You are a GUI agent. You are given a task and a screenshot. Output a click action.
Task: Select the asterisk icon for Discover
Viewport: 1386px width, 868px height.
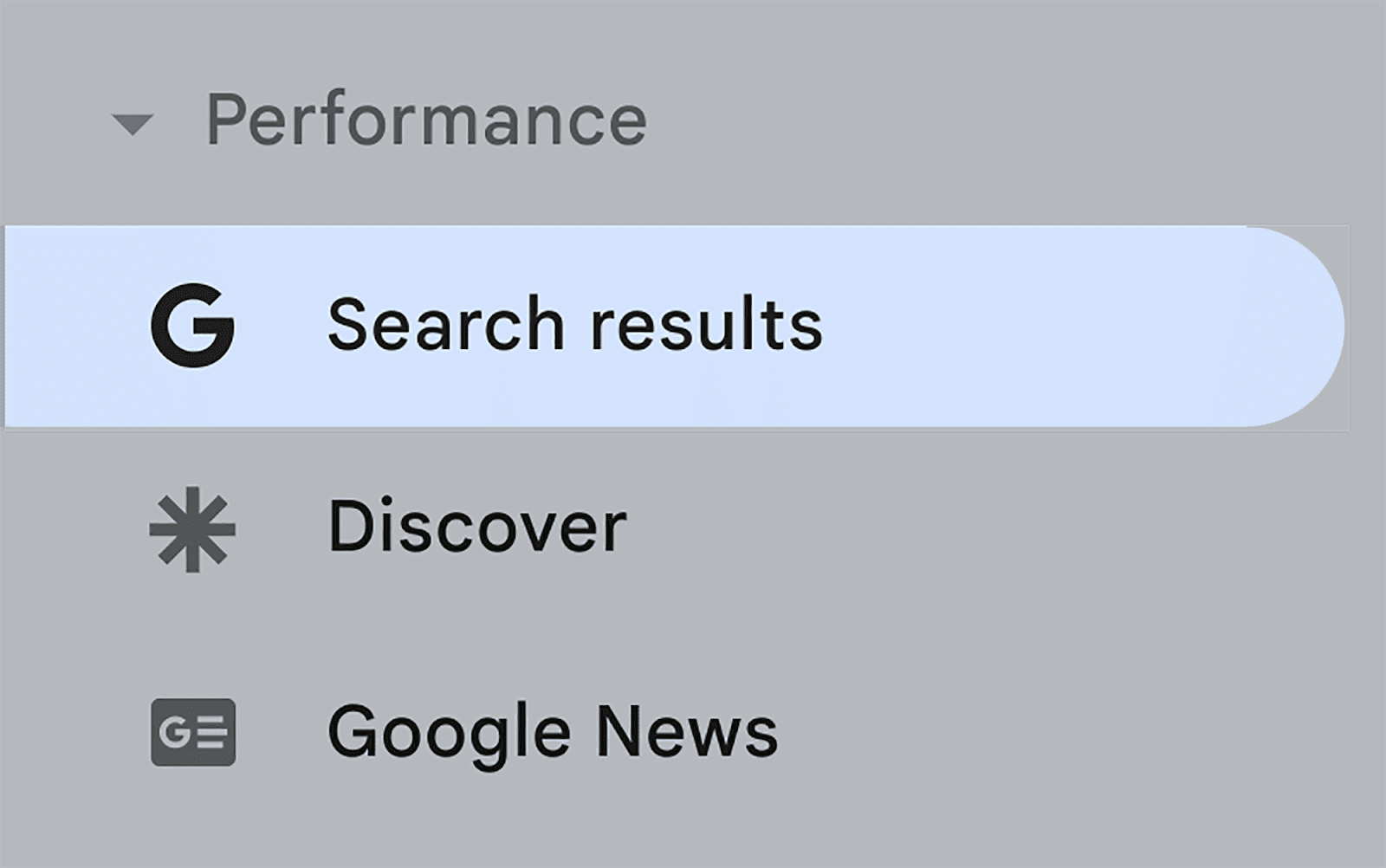coord(192,527)
